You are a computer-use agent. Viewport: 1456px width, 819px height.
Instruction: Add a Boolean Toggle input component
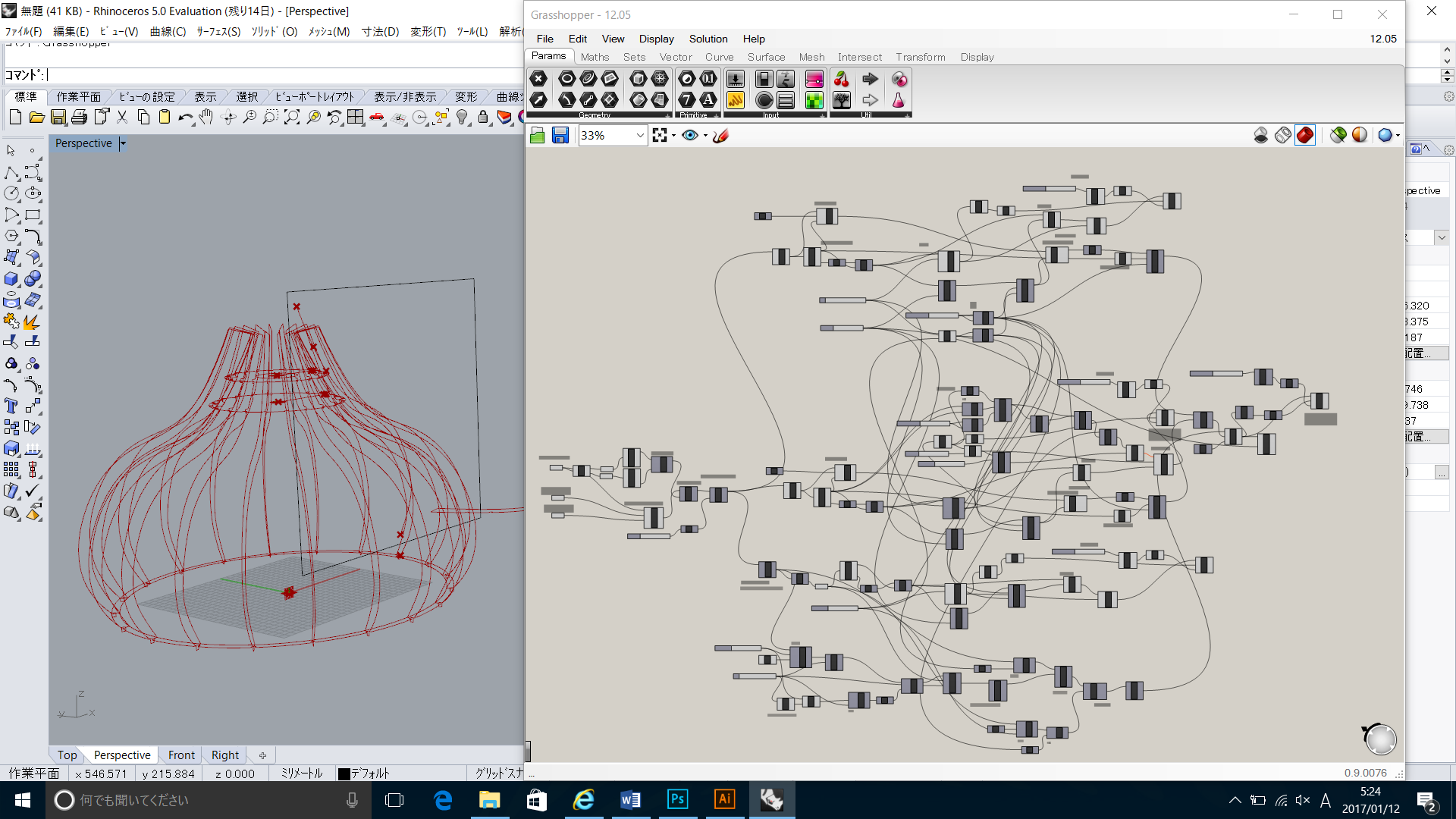pos(764,79)
